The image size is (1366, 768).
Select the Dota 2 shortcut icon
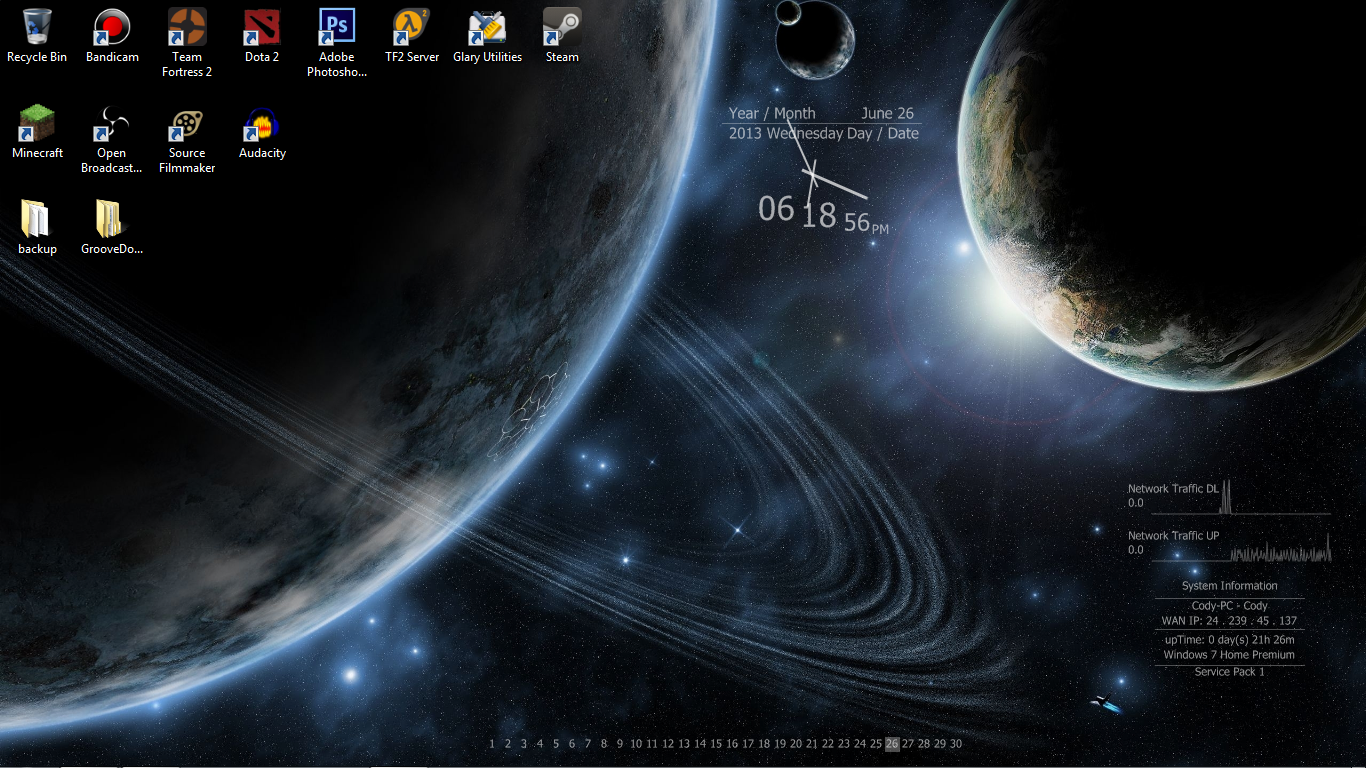pyautogui.click(x=262, y=27)
